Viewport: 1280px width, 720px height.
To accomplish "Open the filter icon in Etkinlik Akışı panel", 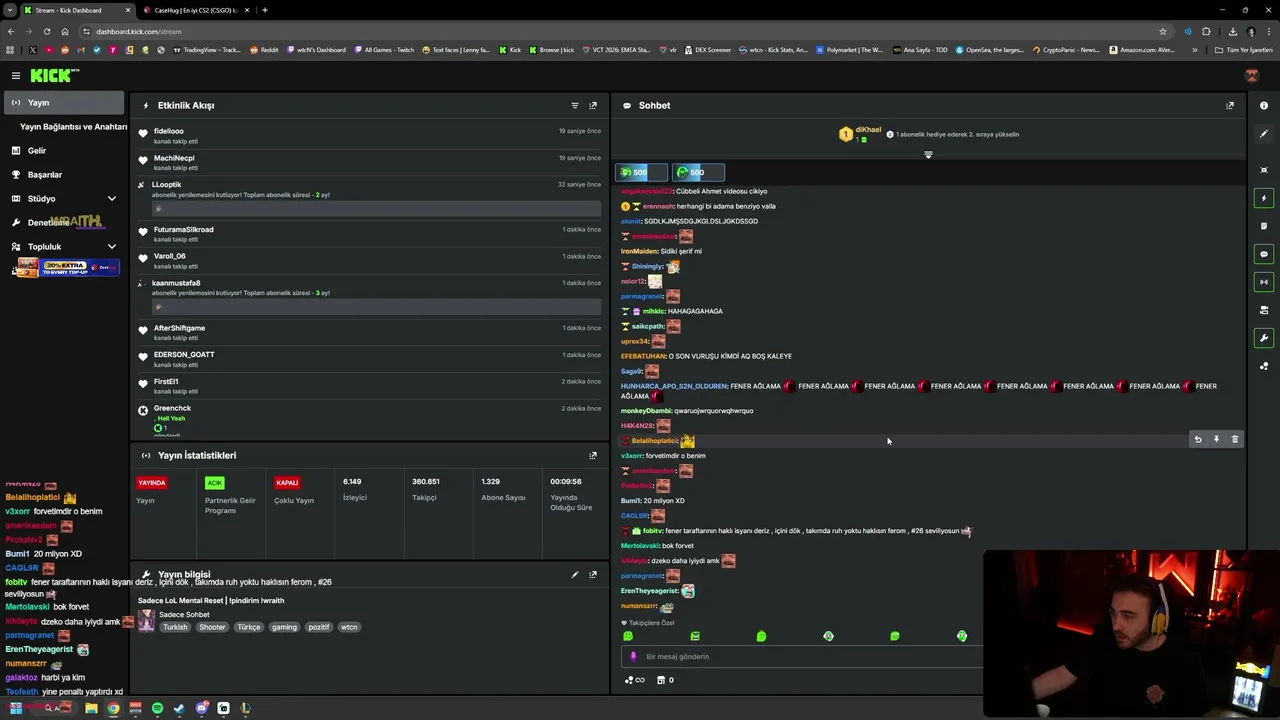I will [x=574, y=105].
